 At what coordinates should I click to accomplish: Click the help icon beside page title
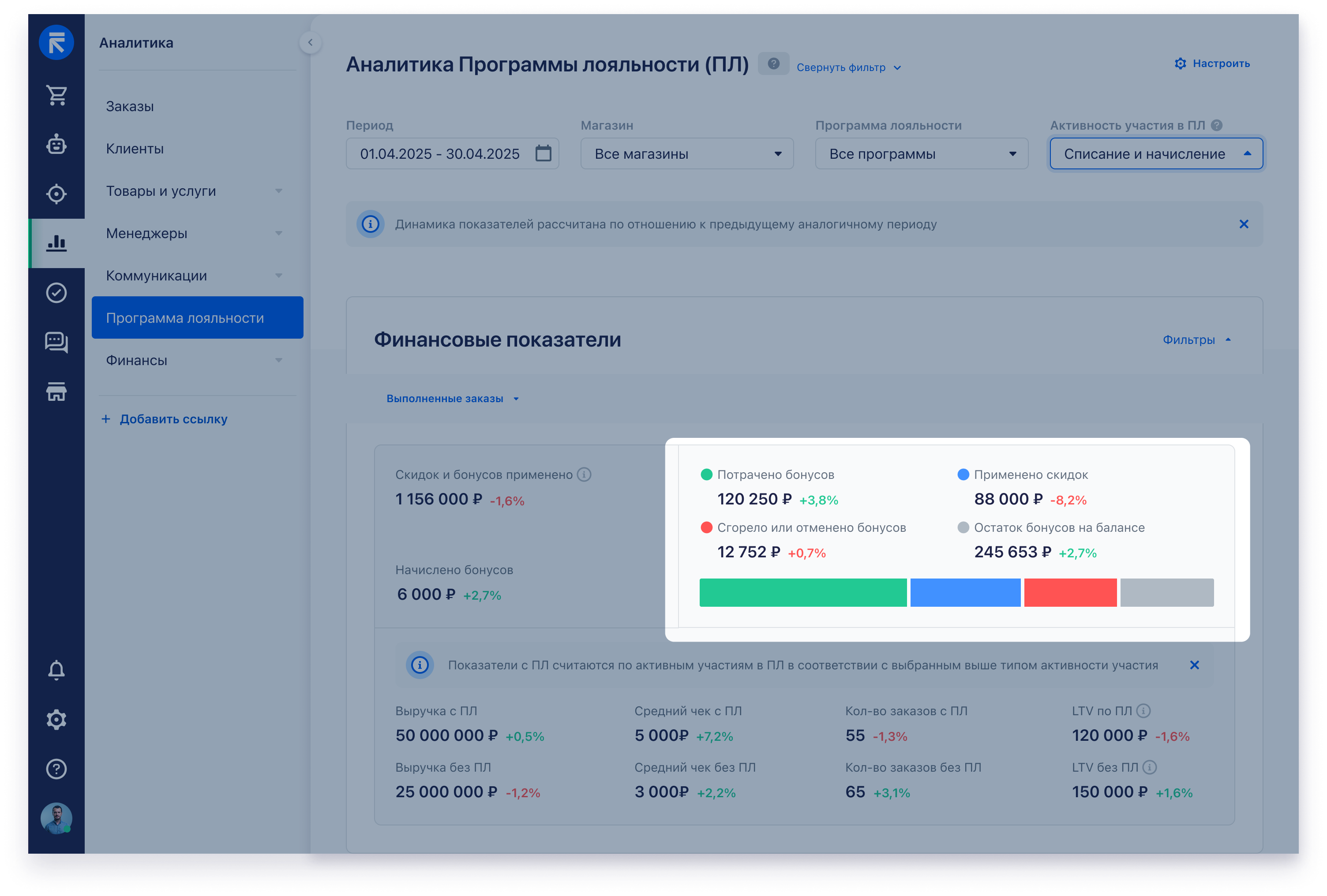tap(773, 63)
